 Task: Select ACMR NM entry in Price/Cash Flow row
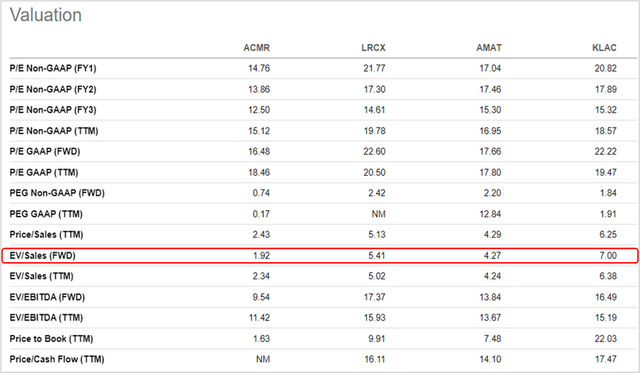[x=263, y=359]
